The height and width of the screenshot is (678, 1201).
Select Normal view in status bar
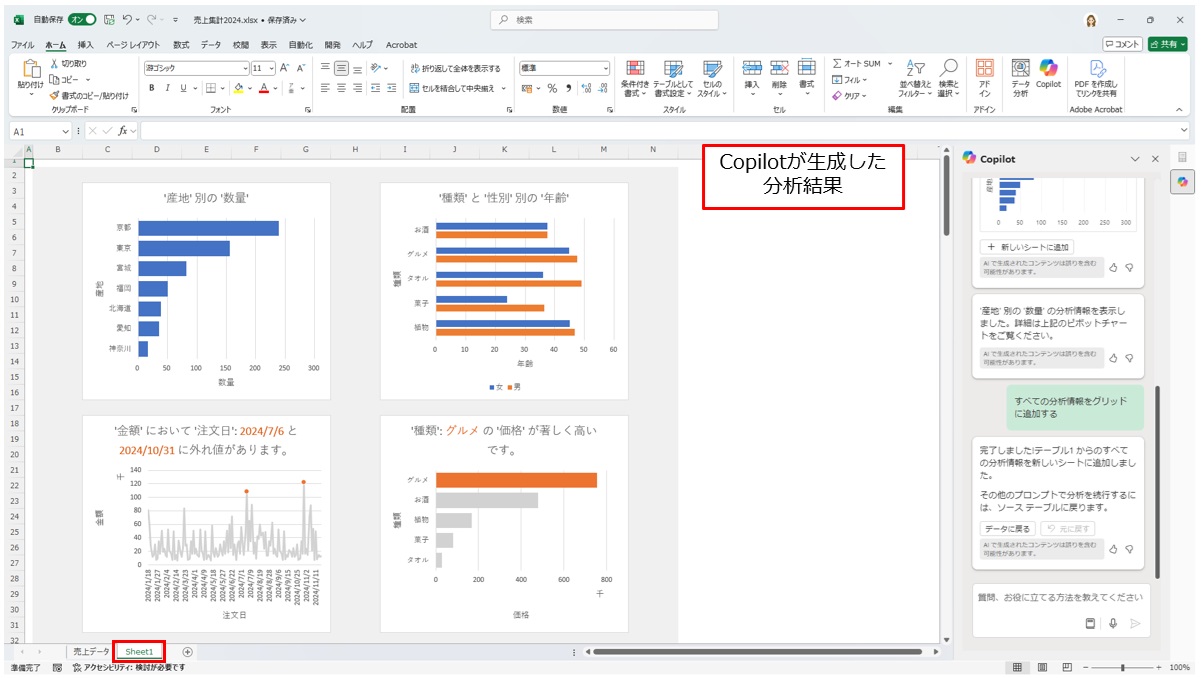tap(1017, 667)
